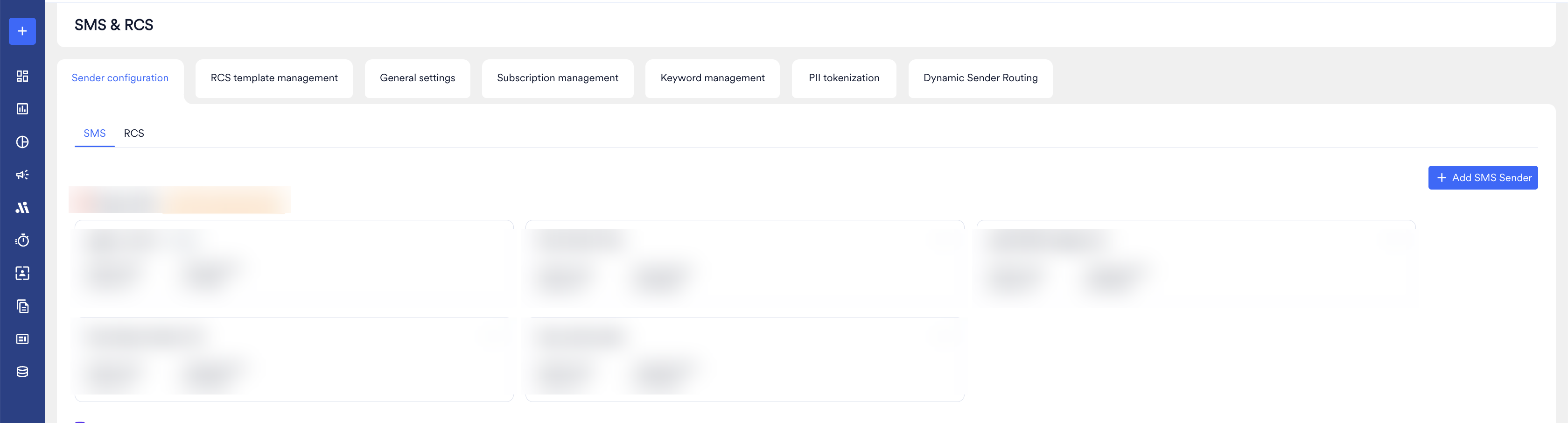1568x423 pixels.
Task: Open the bar chart analytics icon
Action: (x=22, y=109)
